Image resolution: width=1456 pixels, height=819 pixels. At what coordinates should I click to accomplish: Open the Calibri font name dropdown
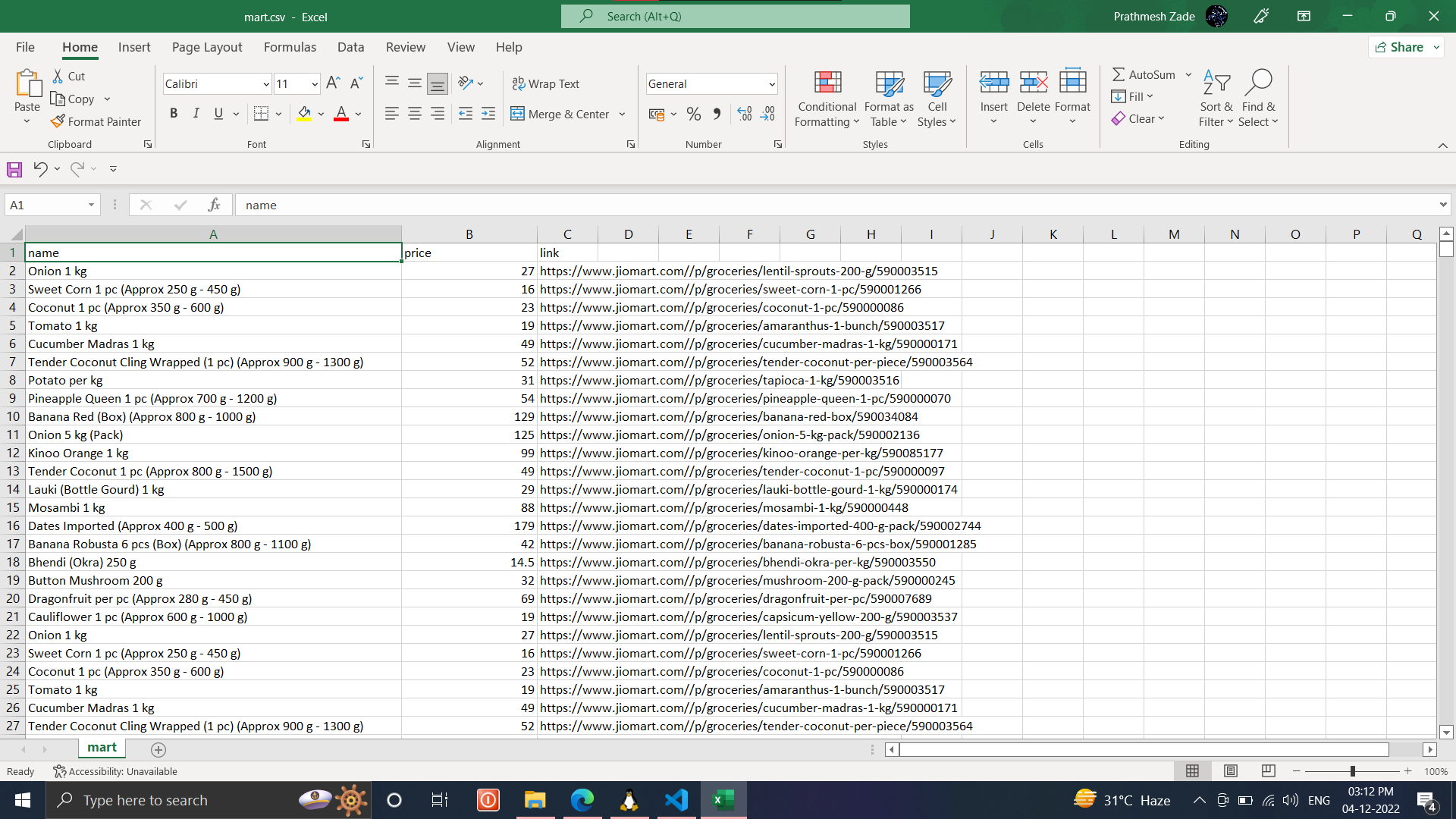click(265, 84)
